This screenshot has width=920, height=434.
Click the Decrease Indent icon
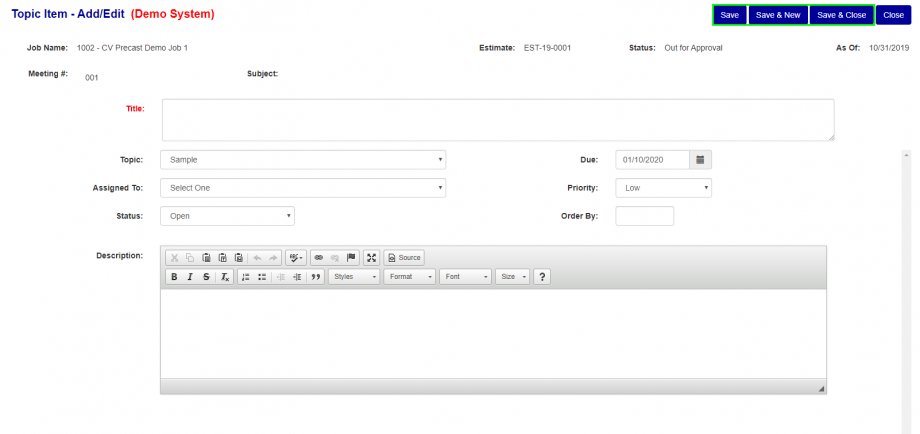click(280, 277)
